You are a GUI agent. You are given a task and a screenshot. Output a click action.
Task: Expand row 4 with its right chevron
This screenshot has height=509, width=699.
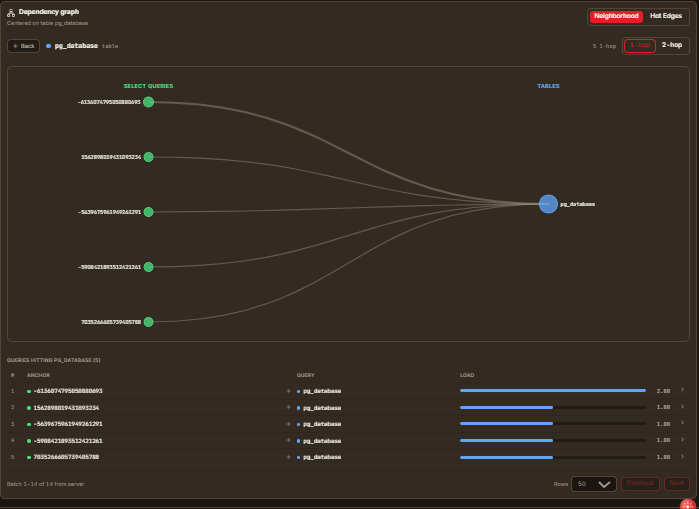(x=682, y=439)
